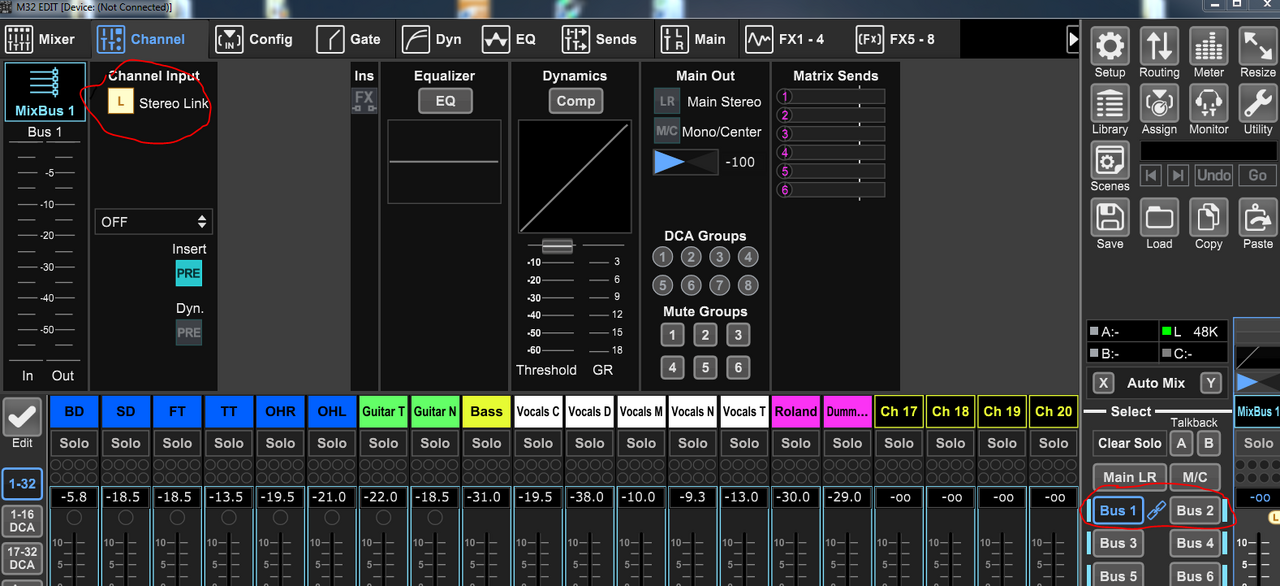Click the Copy icon
Image resolution: width=1280 pixels, height=586 pixels.
(x=1209, y=218)
